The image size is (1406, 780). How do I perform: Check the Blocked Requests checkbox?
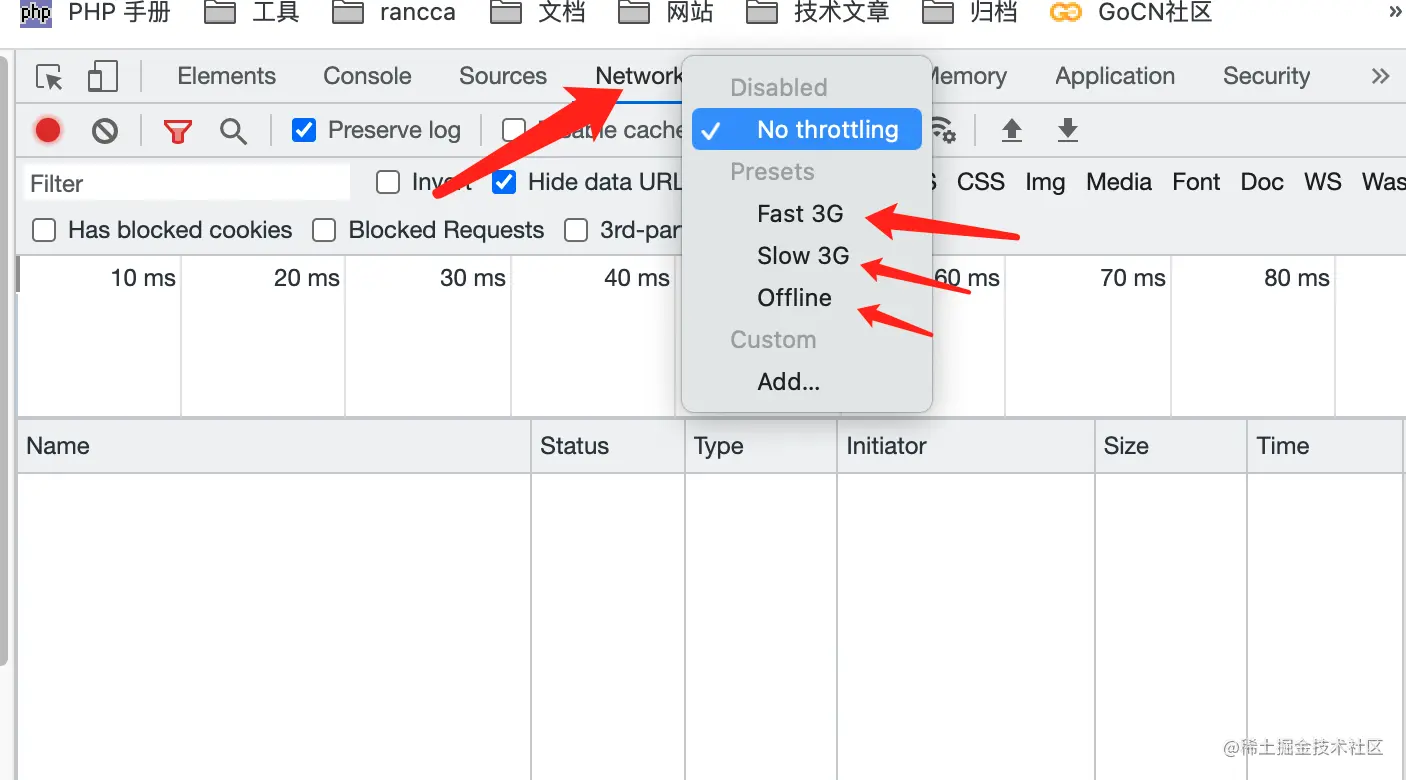click(324, 230)
